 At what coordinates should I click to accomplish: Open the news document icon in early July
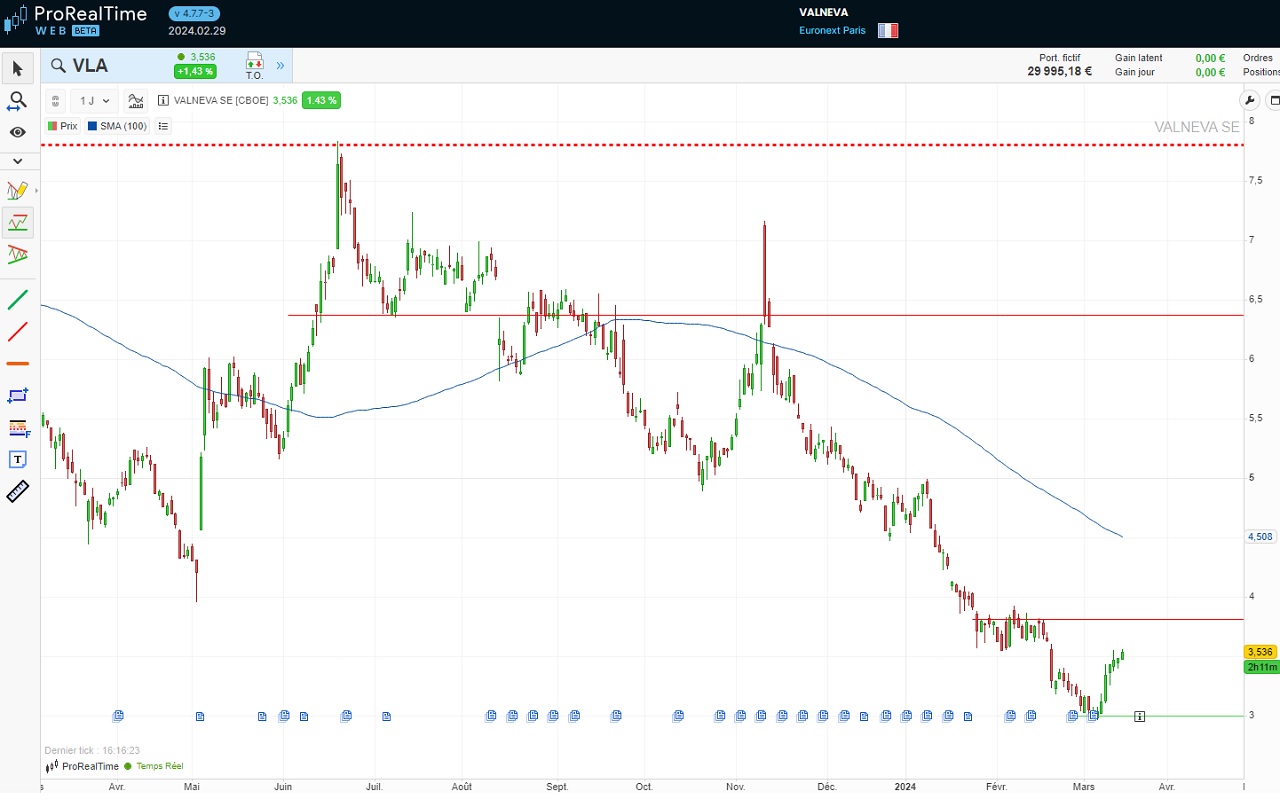(386, 716)
